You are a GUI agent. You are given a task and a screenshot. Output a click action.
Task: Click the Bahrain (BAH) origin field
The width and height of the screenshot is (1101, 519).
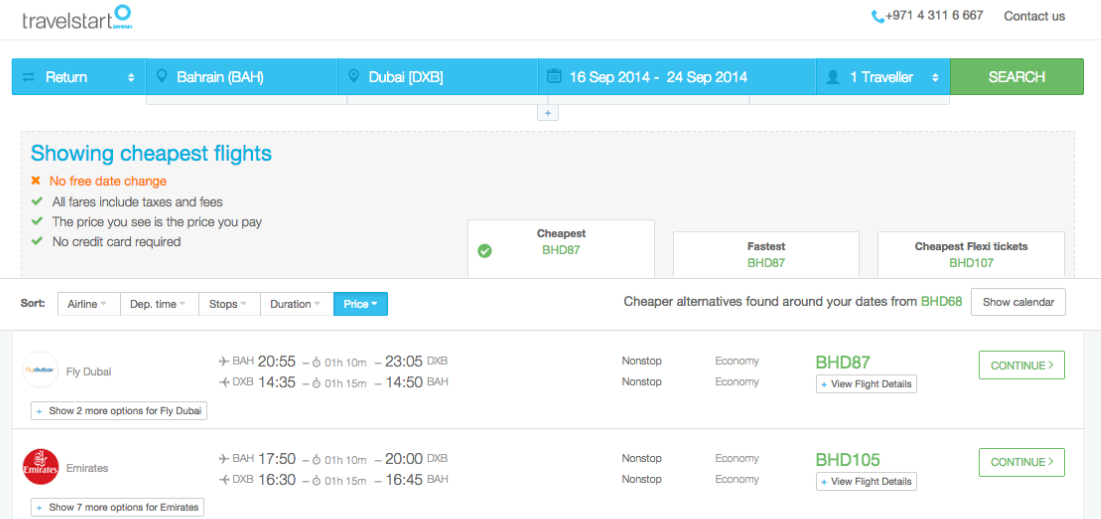pyautogui.click(x=242, y=77)
